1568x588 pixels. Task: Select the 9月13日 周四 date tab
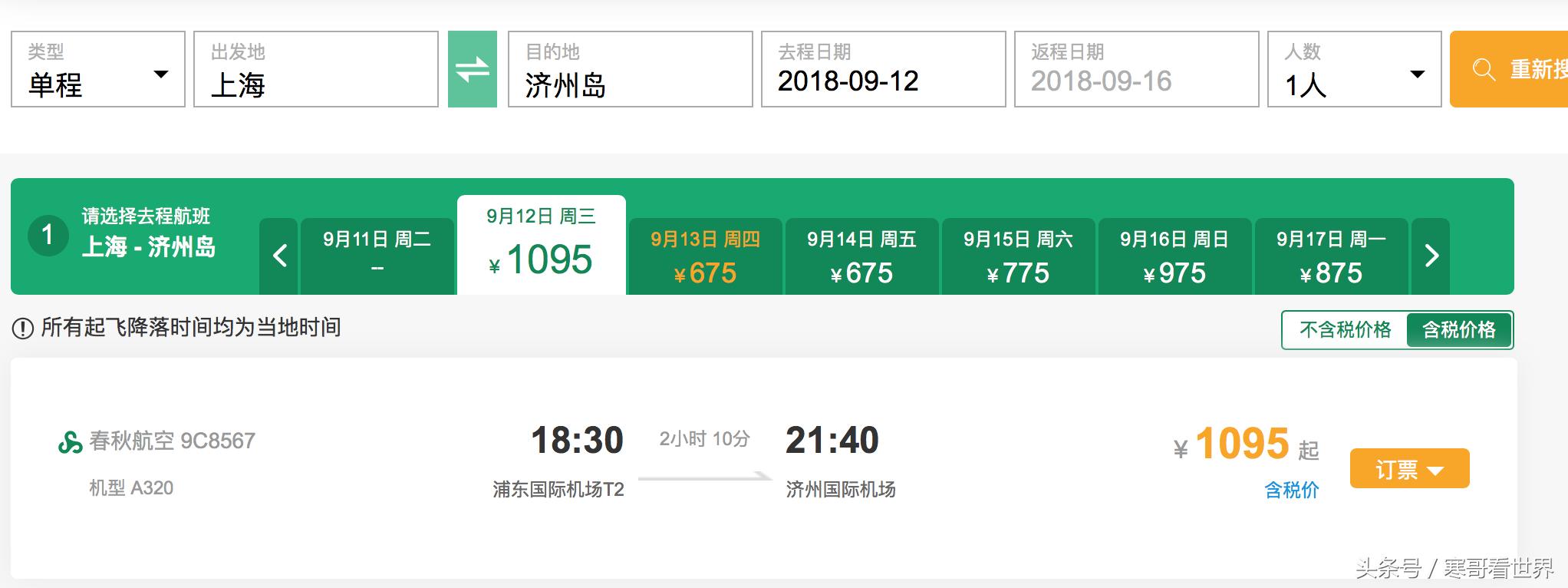point(705,256)
